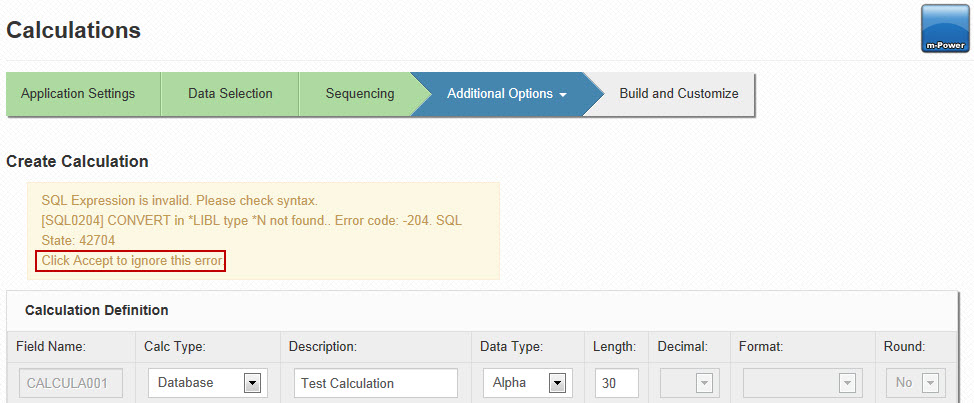The width and height of the screenshot is (974, 403).
Task: Open the disabled Format dropdown
Action: point(799,383)
